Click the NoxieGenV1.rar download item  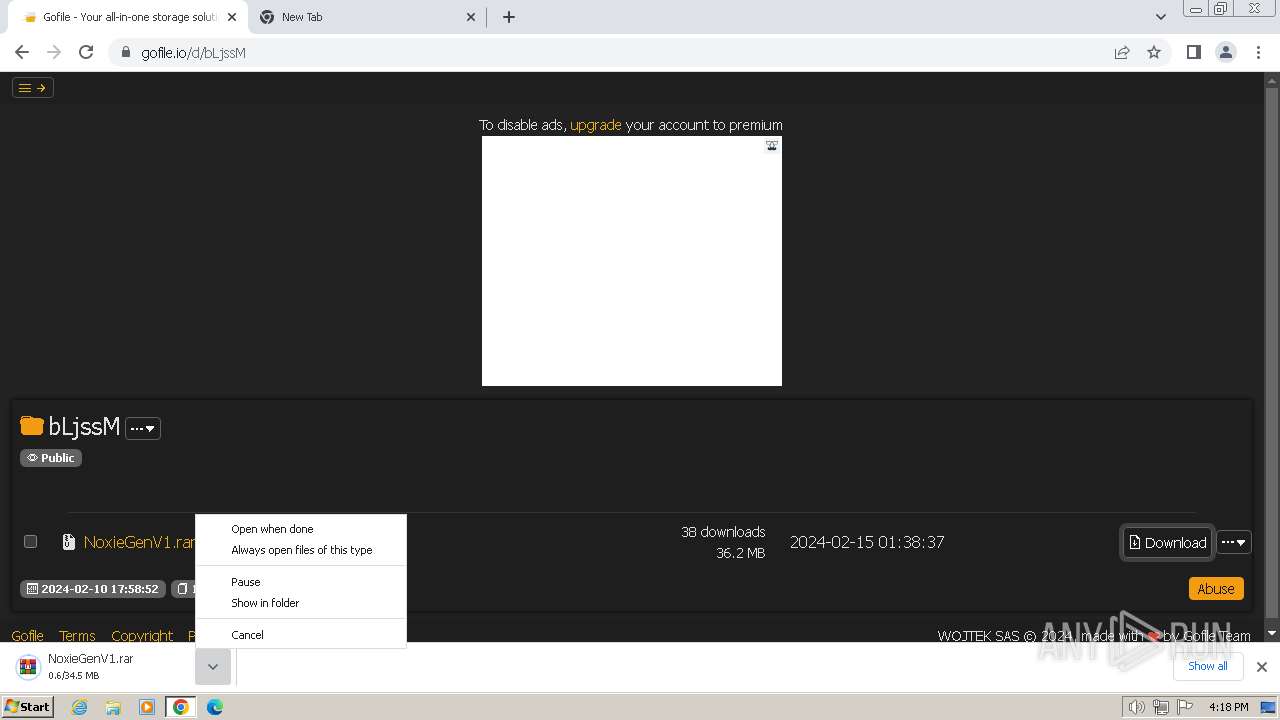click(105, 666)
